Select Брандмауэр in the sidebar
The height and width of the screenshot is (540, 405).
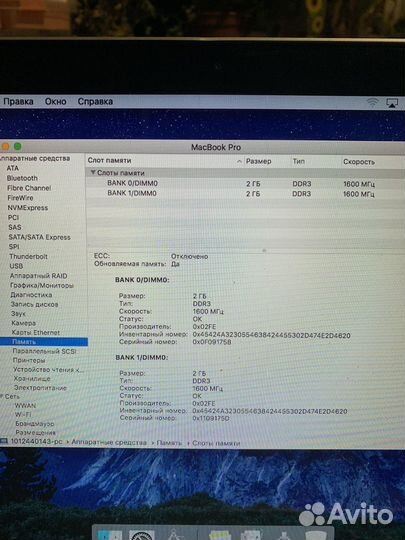pyautogui.click(x=35, y=424)
